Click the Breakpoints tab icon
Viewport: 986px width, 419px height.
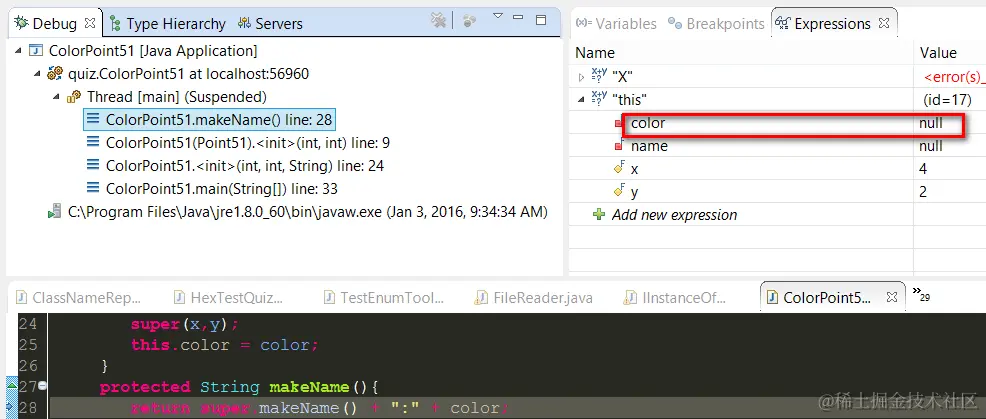click(x=675, y=24)
